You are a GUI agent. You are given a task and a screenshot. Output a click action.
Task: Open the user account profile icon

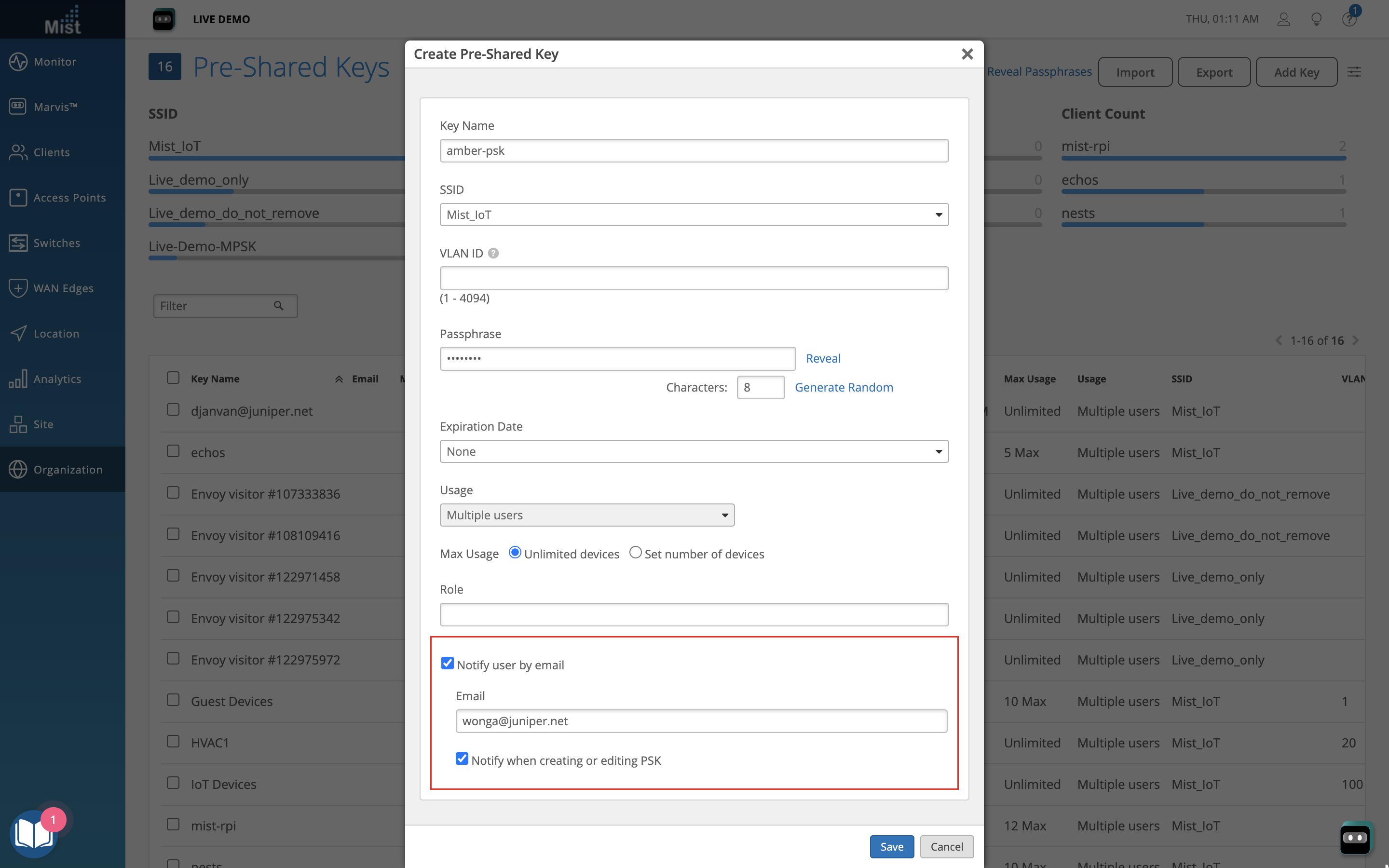(1283, 19)
